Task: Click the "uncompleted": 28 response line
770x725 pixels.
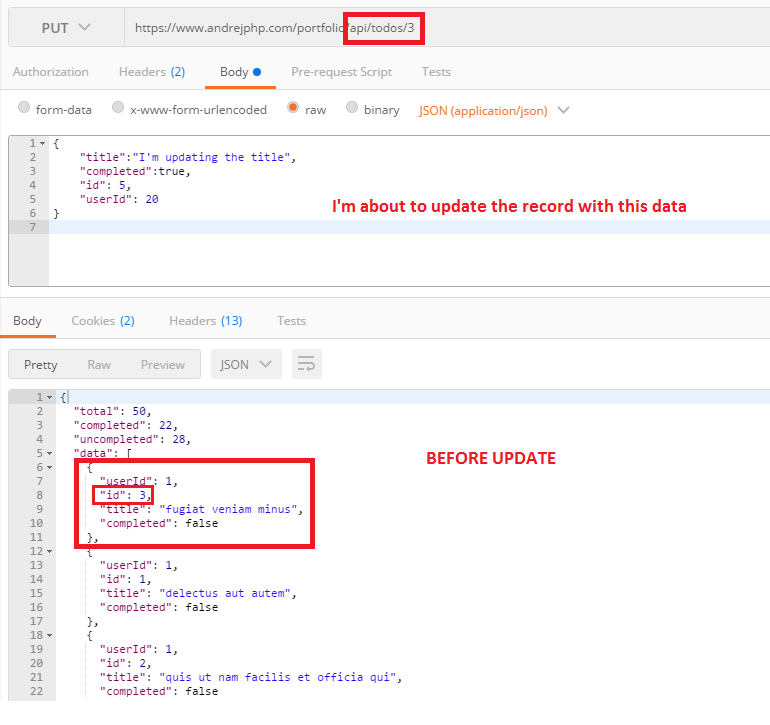Action: tap(132, 439)
